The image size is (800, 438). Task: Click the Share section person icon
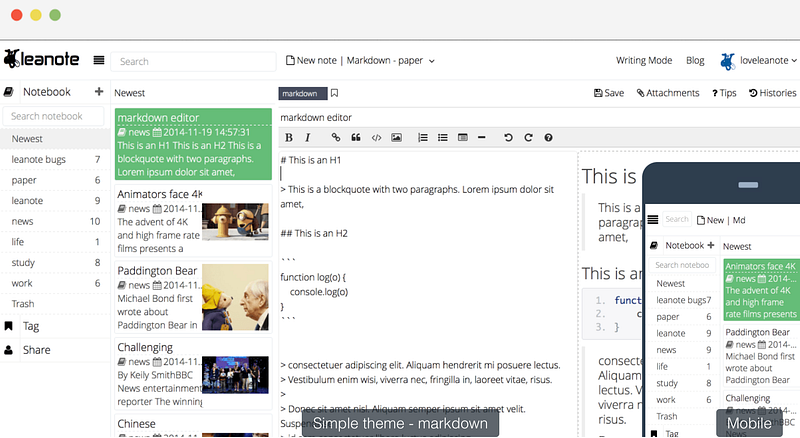tap(8, 350)
